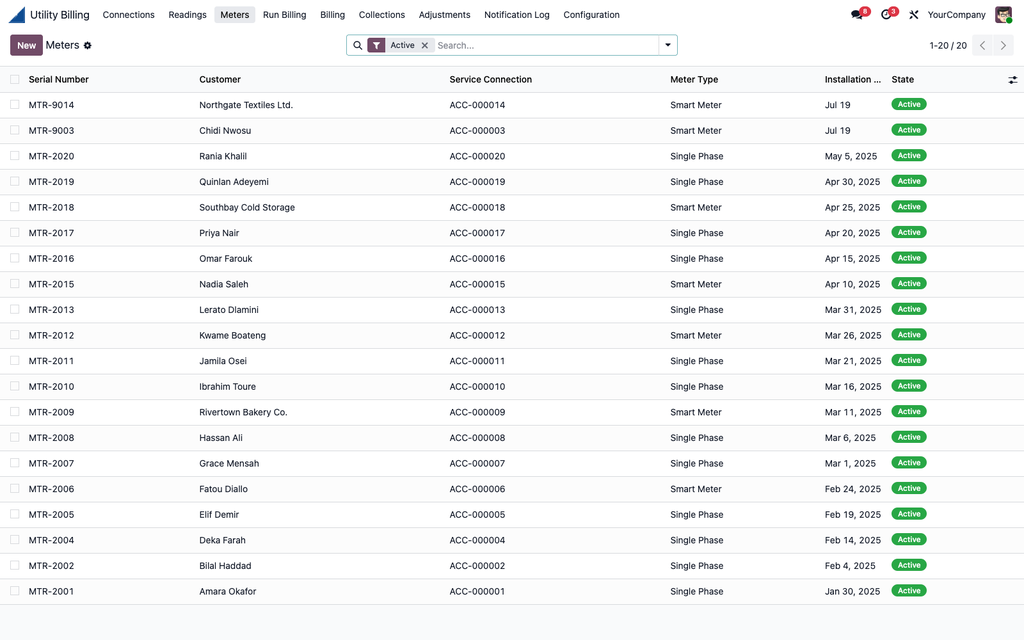Open the YourCompany company switcher
Screen dimensions: 1024x640
coord(956,14)
